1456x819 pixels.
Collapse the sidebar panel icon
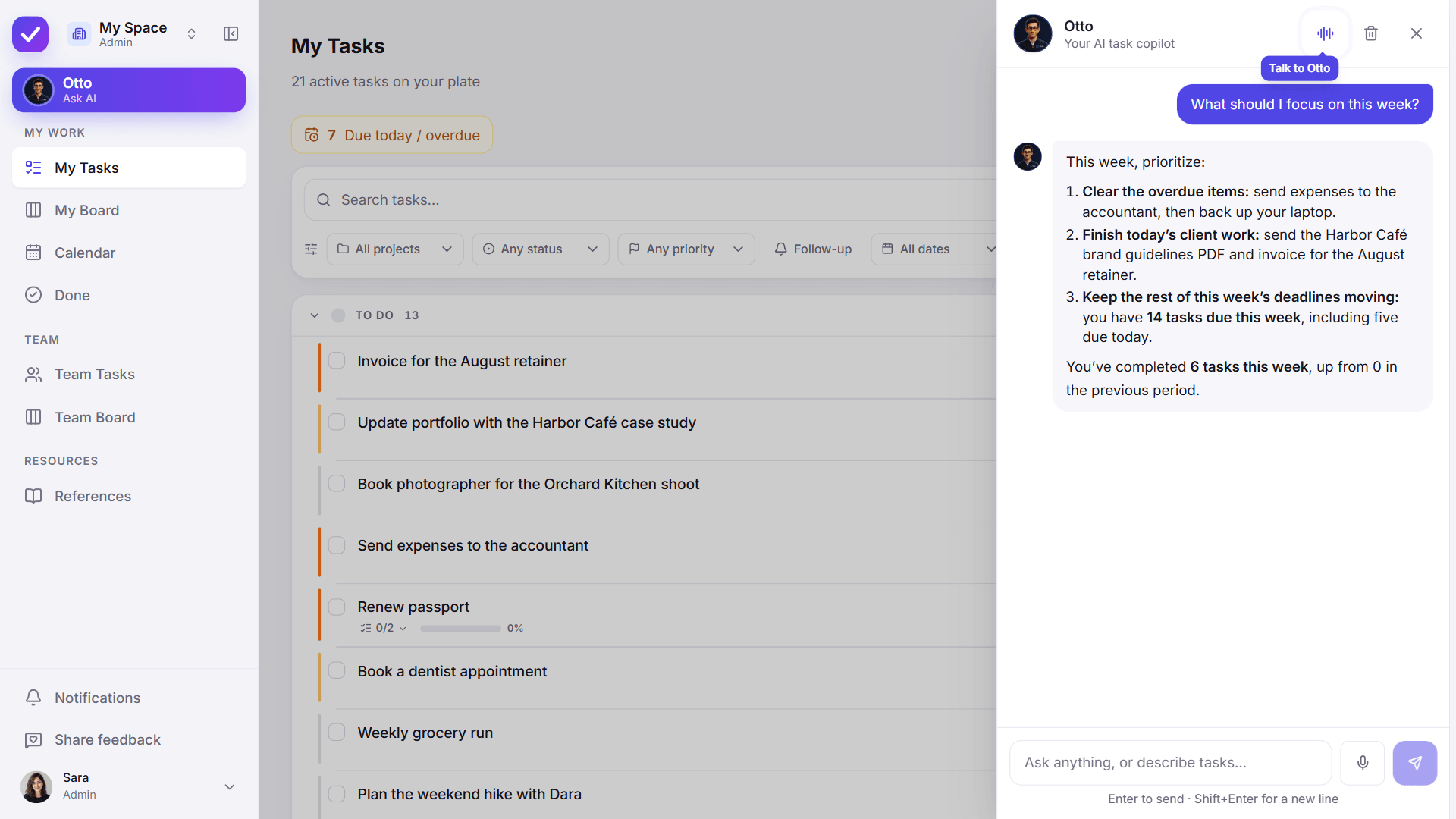[x=231, y=34]
